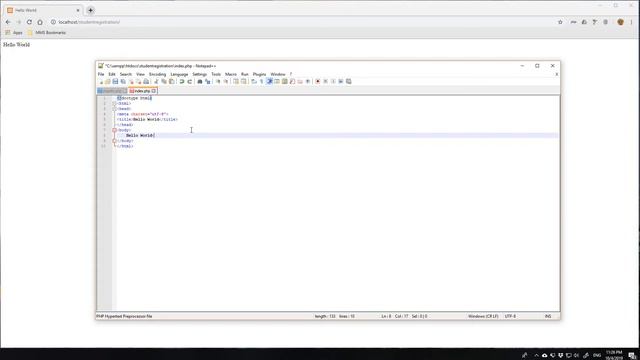This screenshot has width=640, height=360.
Task: Toggle the Indent Guide button
Action: coord(269,82)
